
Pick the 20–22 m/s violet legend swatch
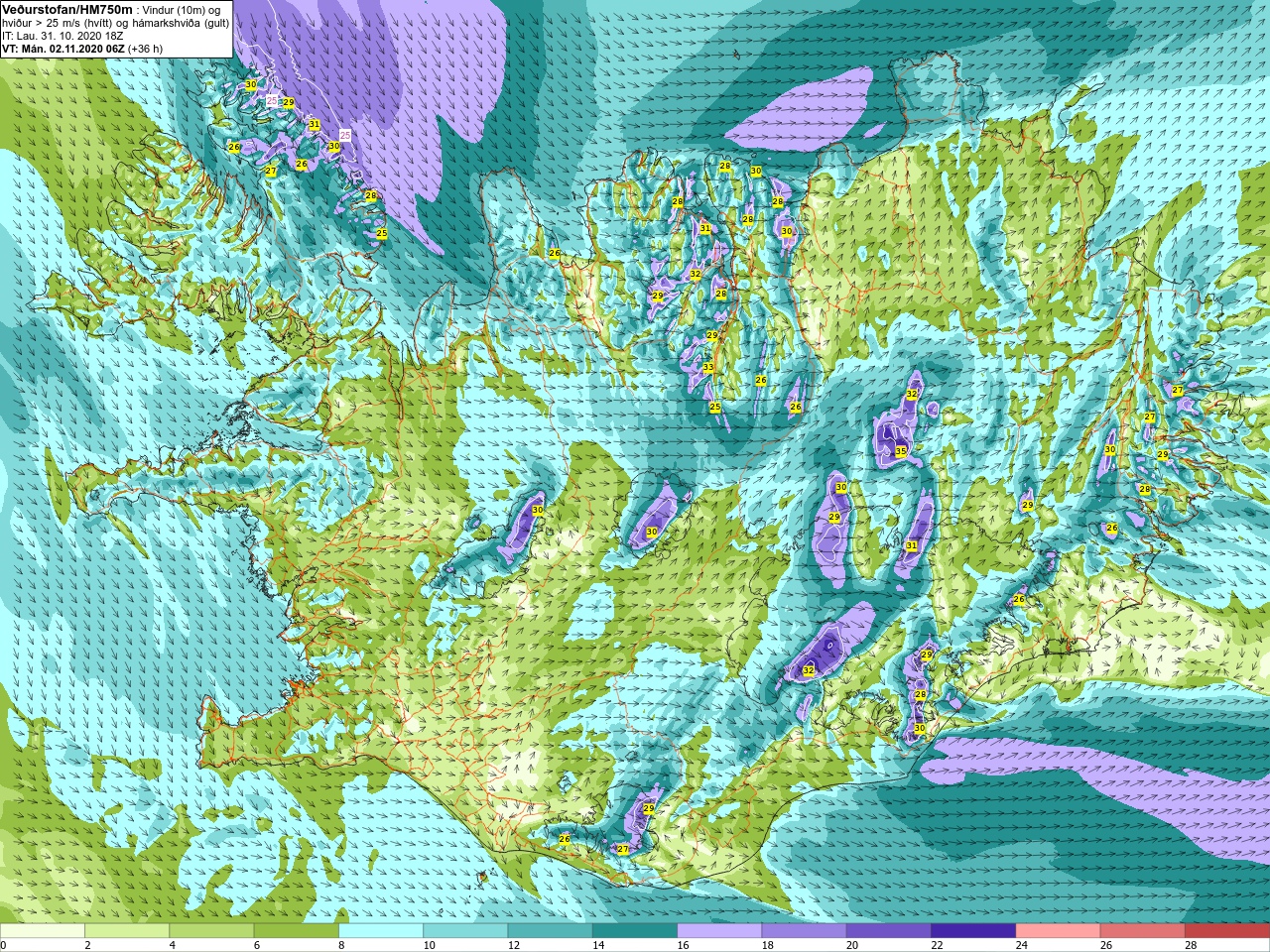click(x=889, y=931)
